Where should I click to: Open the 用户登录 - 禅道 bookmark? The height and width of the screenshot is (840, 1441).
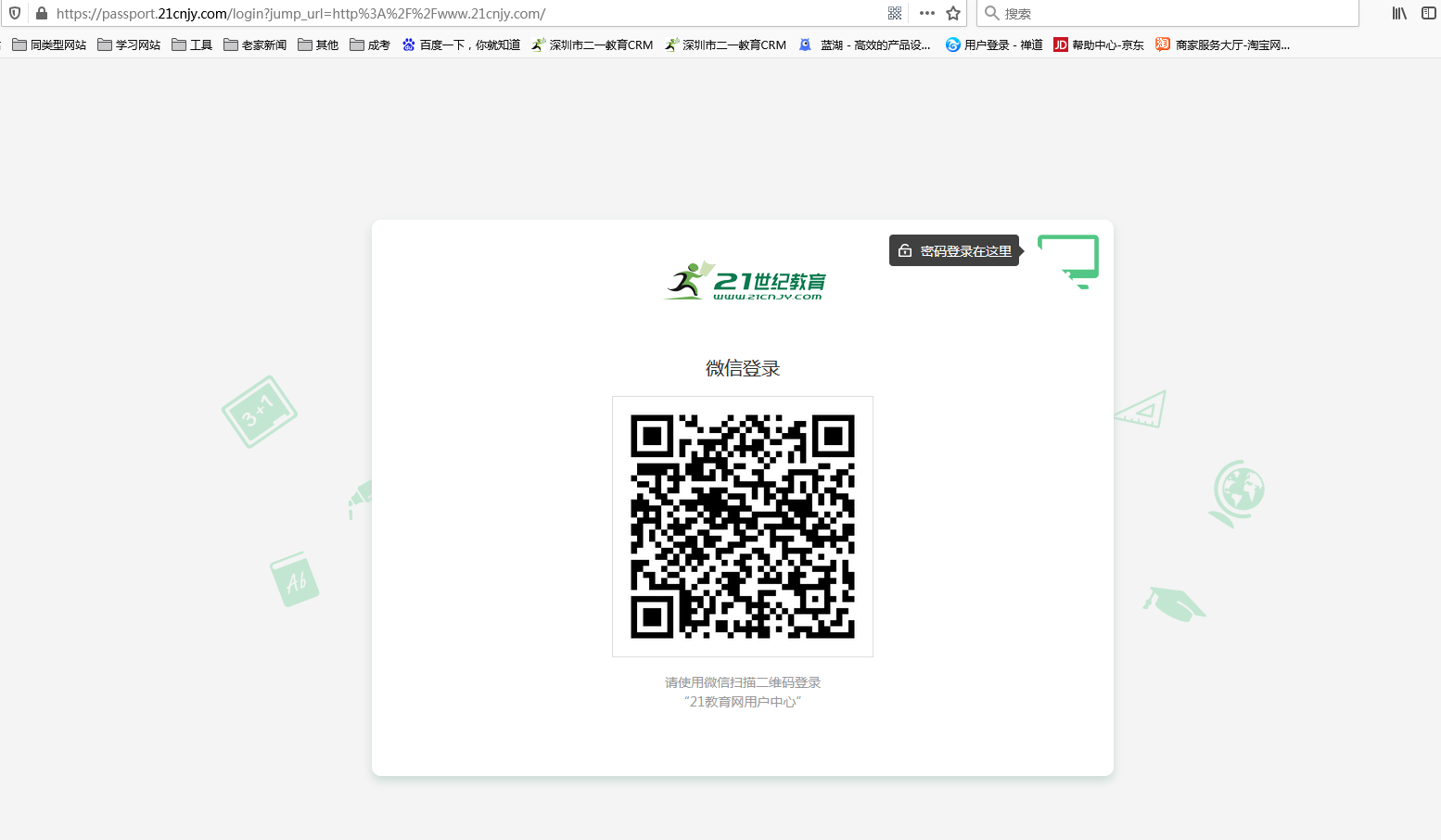pos(994,45)
